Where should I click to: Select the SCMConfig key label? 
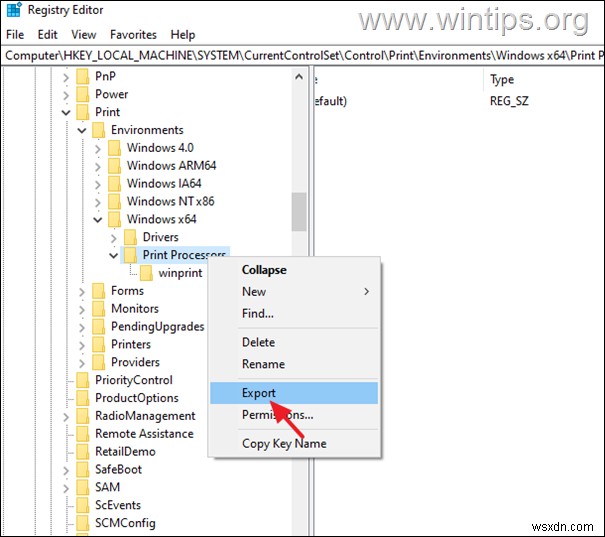(x=125, y=523)
